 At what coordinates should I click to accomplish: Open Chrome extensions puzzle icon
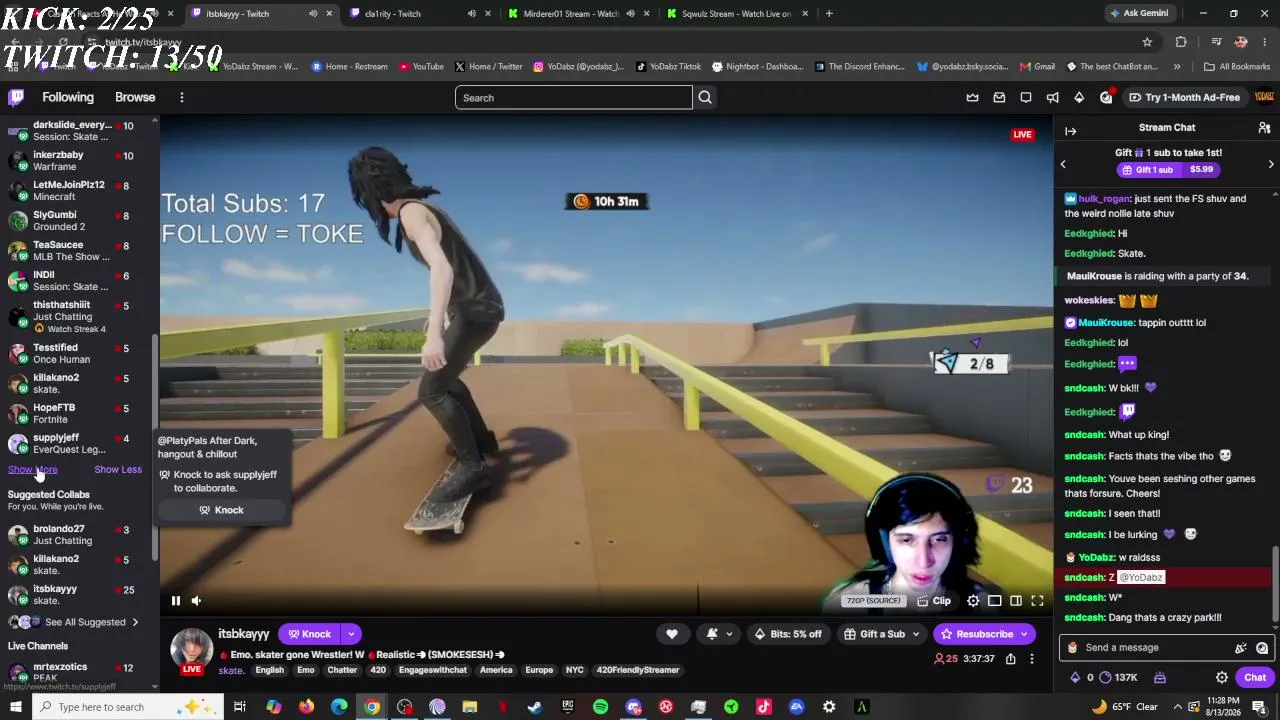pyautogui.click(x=1181, y=42)
